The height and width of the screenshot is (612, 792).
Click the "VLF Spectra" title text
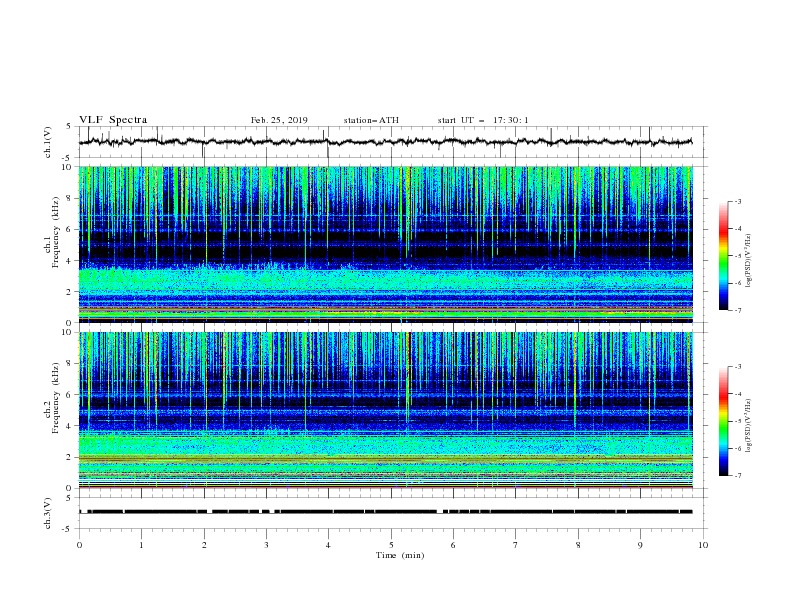[x=113, y=120]
